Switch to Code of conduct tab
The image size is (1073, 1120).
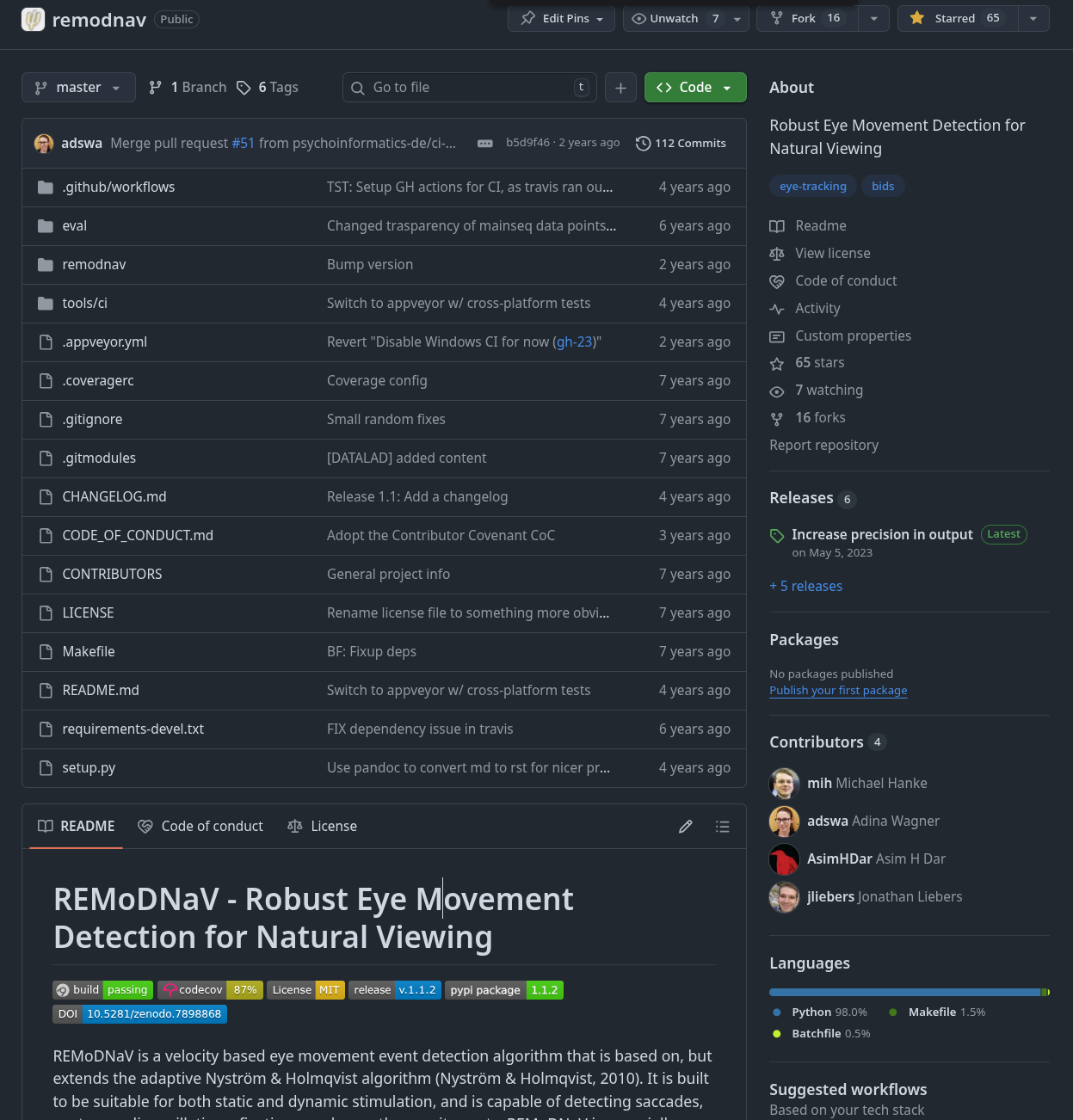point(200,827)
